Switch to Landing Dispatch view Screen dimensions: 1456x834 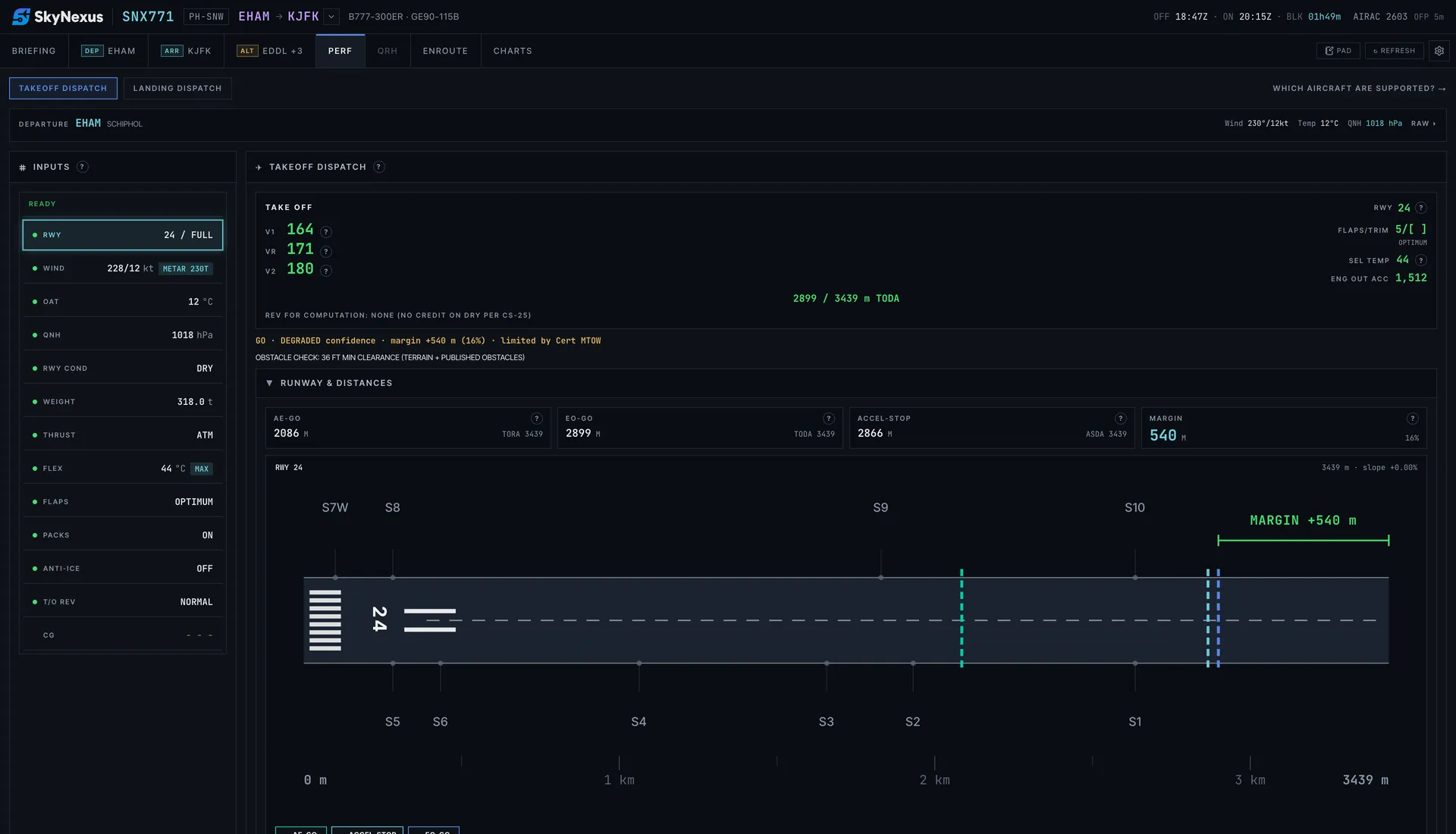click(177, 89)
